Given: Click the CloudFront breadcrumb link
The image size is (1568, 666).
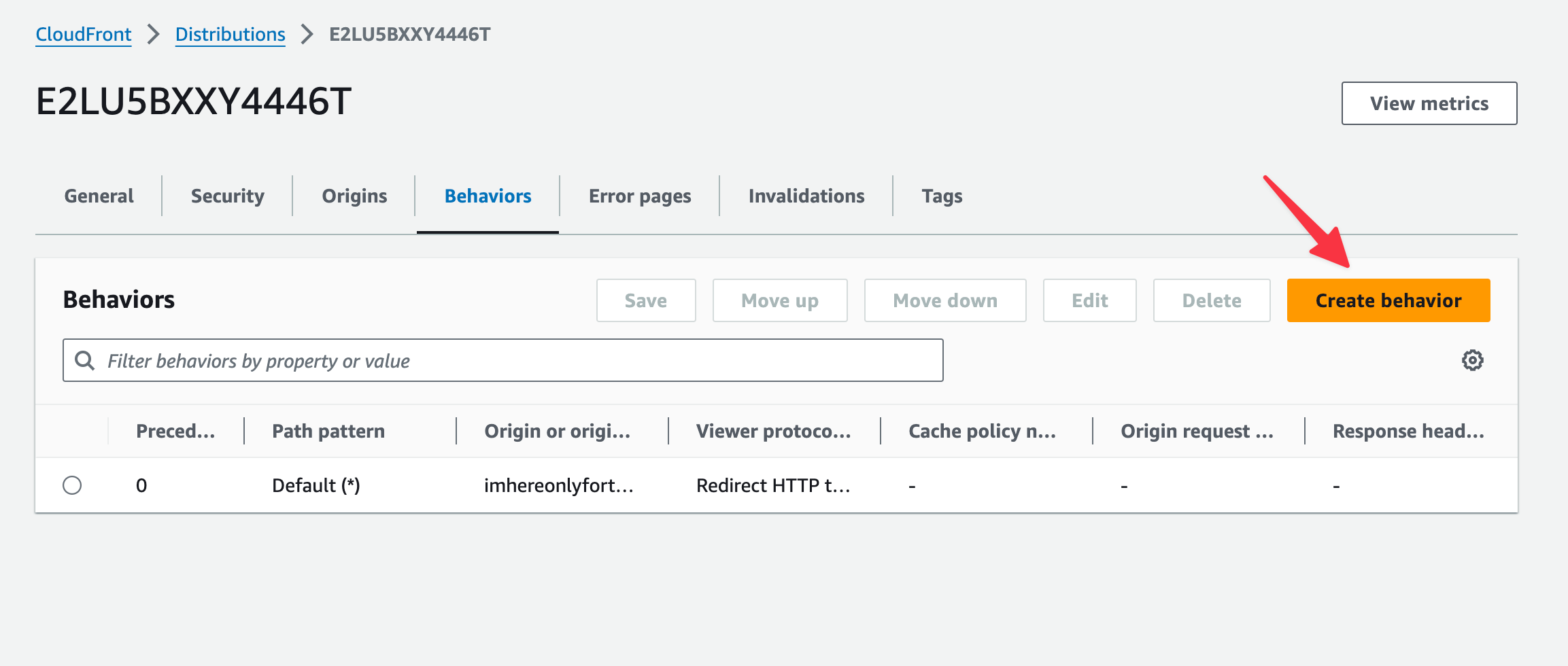Looking at the screenshot, I should point(83,34).
